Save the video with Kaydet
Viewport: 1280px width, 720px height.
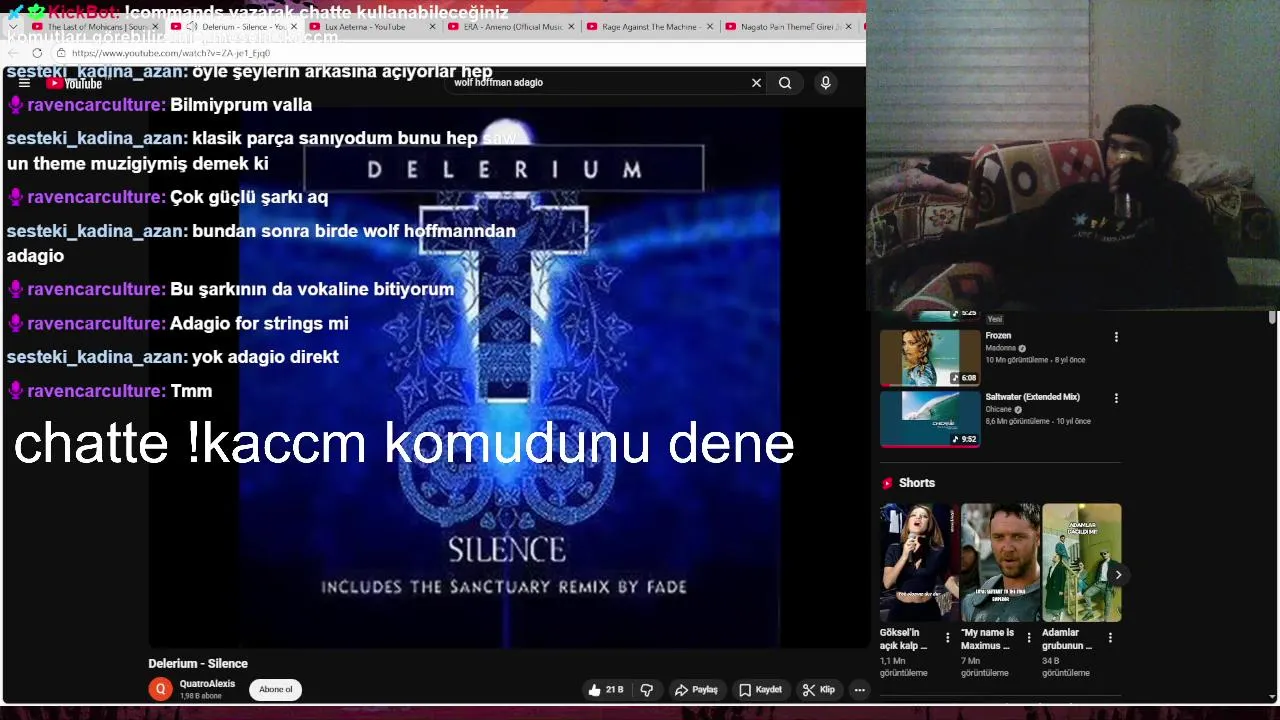(x=760, y=690)
